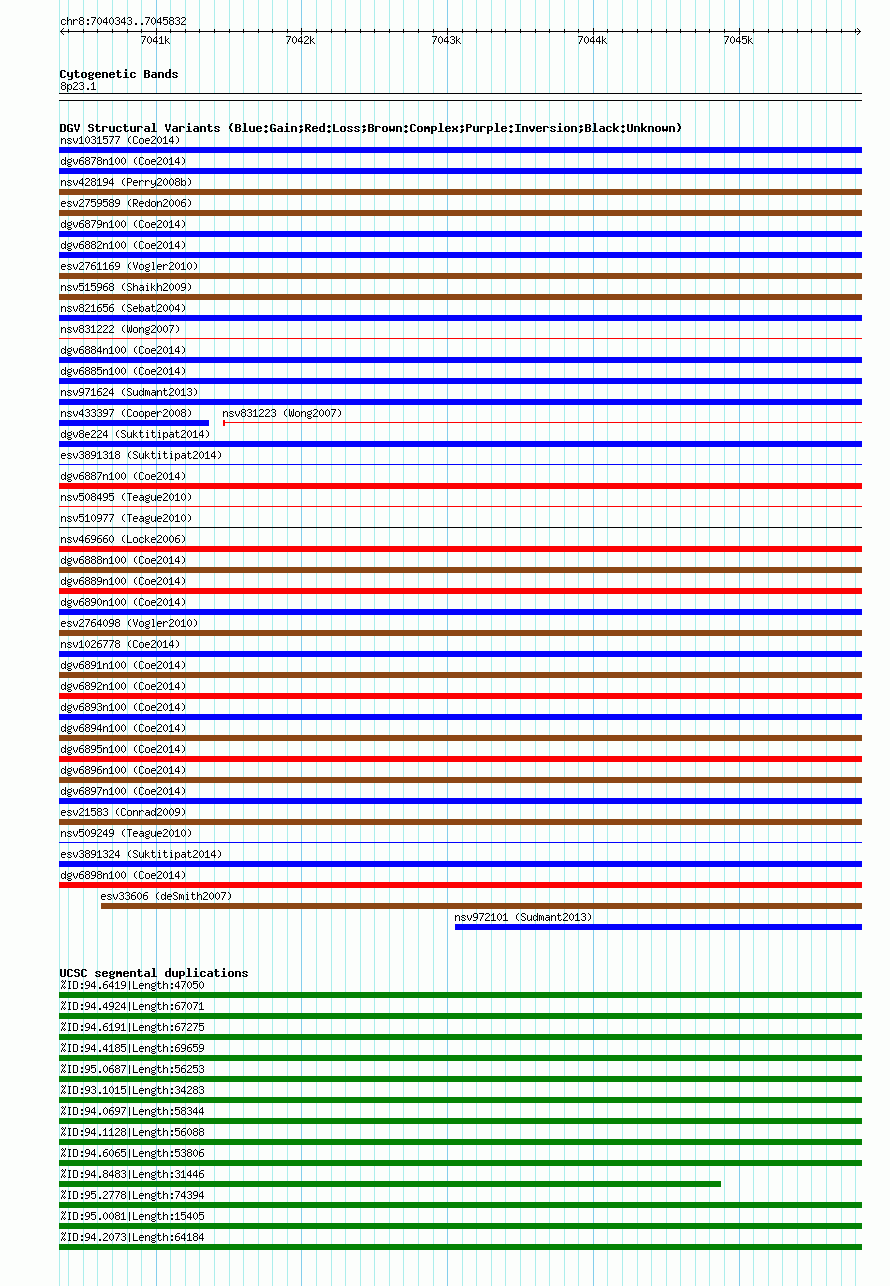Select nsv1026778 (Coe2014) label

(120, 644)
